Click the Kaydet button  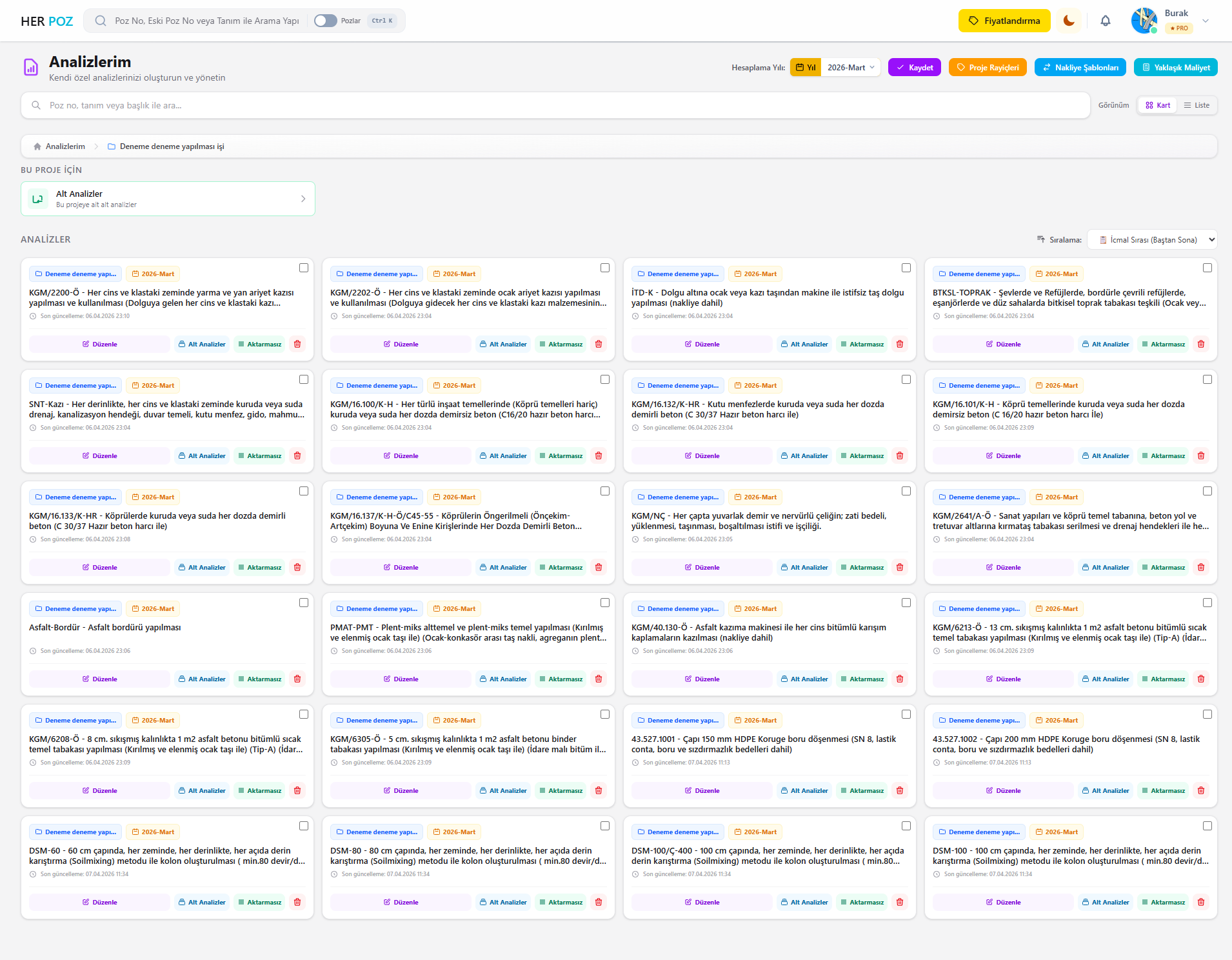(x=915, y=68)
